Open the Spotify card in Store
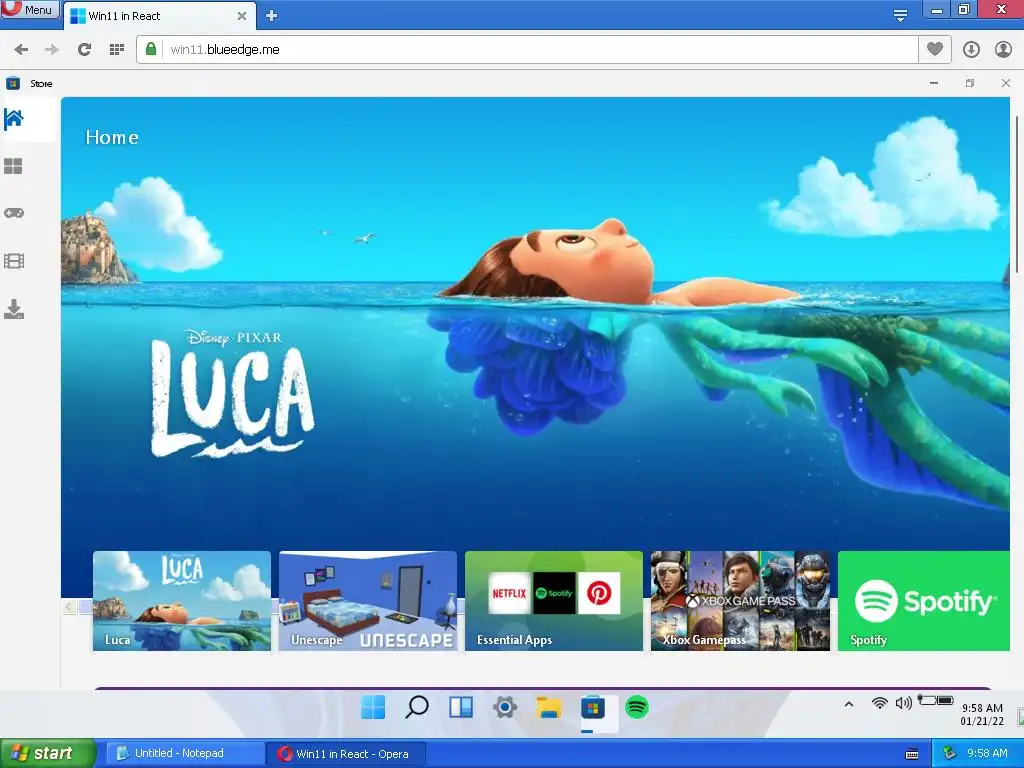 (923, 601)
